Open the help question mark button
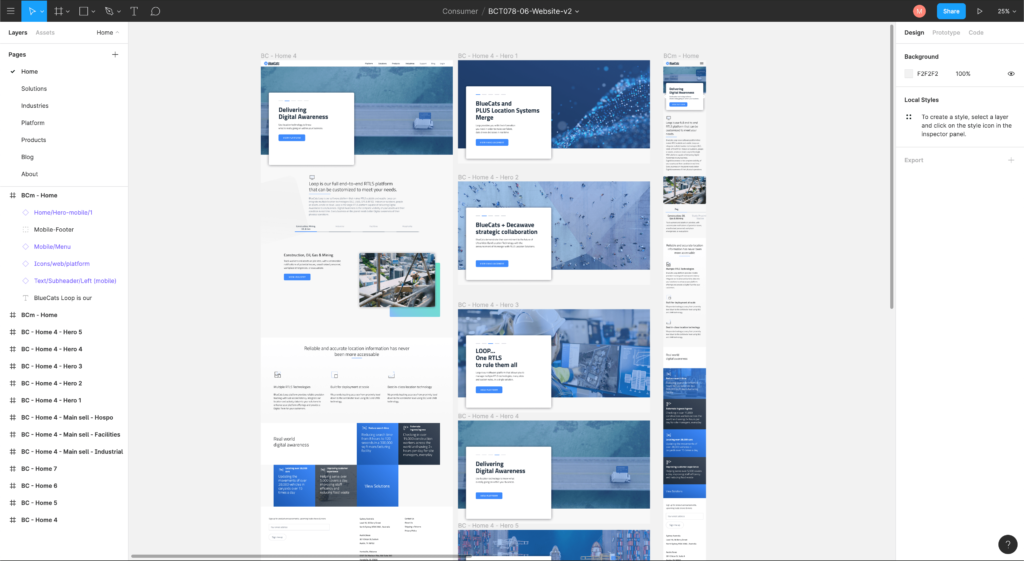Image resolution: width=1024 pixels, height=561 pixels. tap(1008, 543)
